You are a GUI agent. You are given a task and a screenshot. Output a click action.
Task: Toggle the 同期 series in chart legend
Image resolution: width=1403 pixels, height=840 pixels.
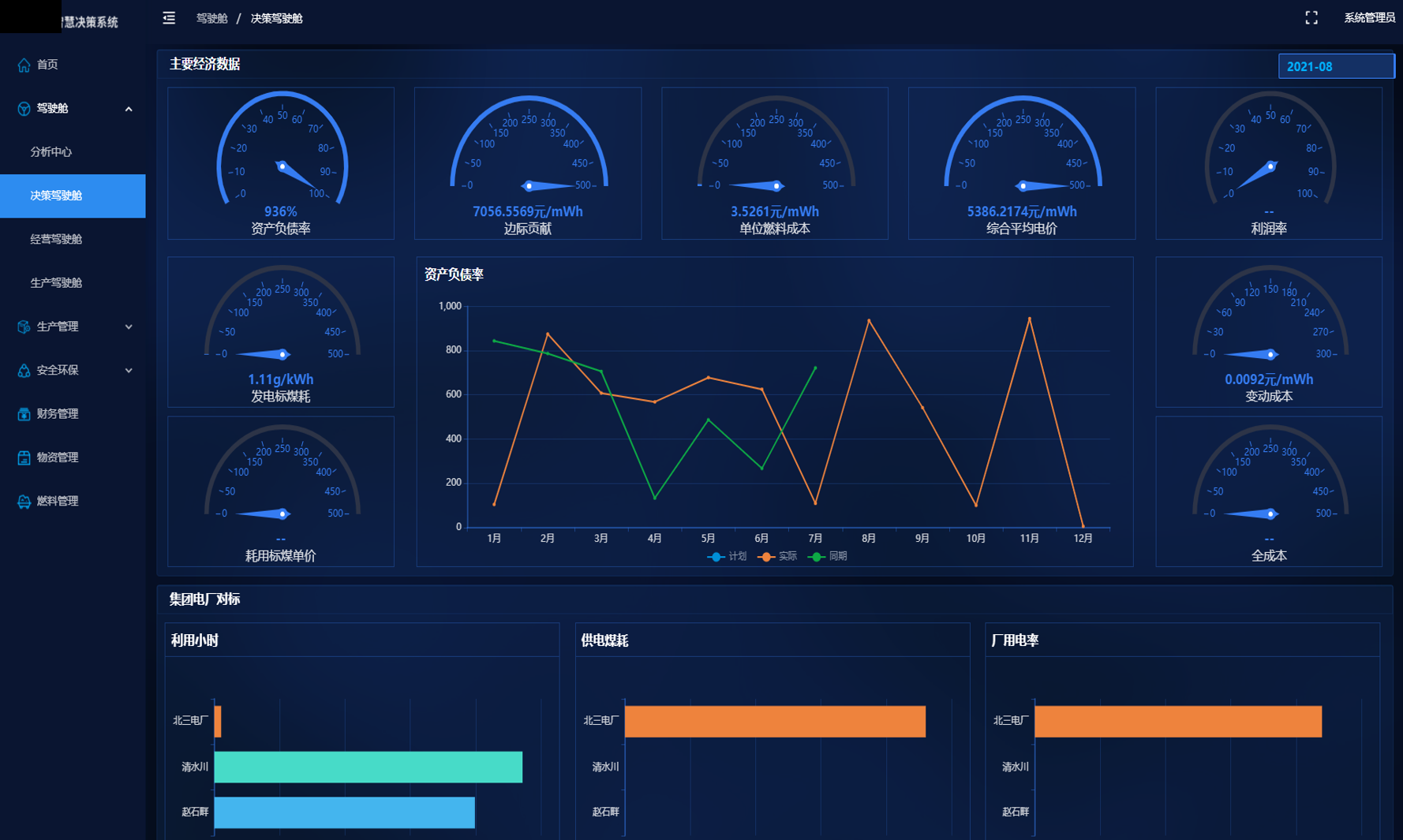click(x=829, y=557)
